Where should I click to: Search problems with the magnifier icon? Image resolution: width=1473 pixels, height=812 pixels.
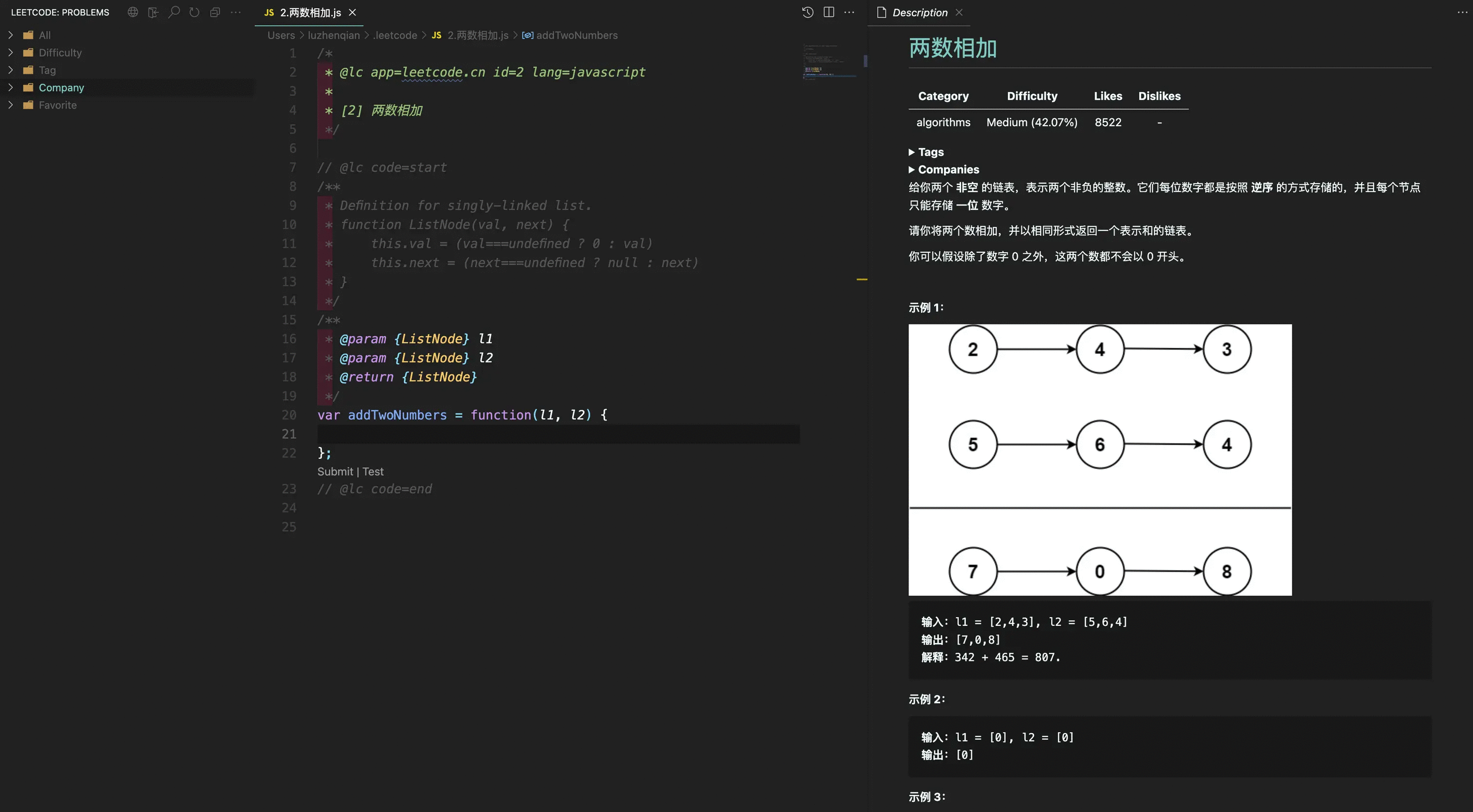click(174, 12)
